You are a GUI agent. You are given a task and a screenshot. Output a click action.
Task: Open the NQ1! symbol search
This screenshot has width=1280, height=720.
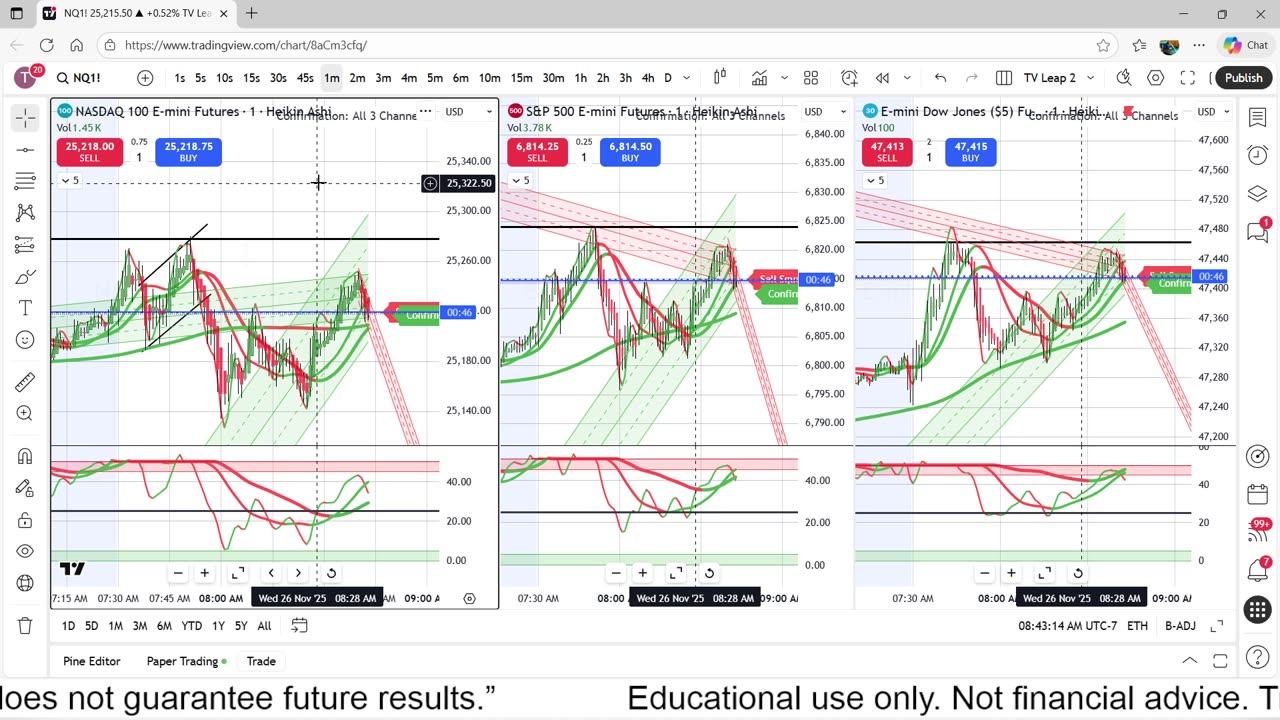click(x=79, y=78)
